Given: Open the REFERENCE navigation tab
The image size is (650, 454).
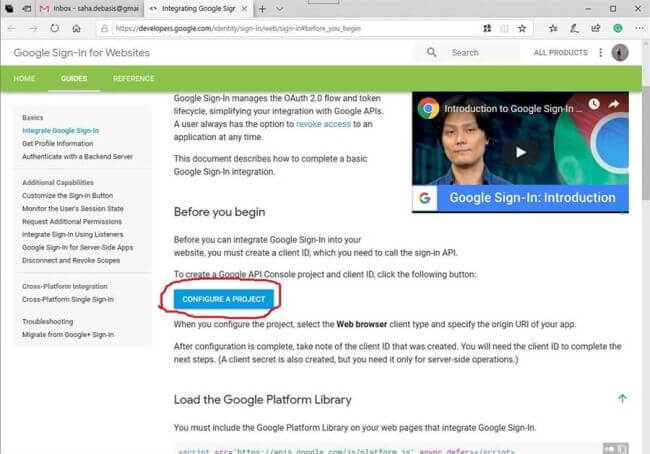Looking at the screenshot, I should coord(133,78).
